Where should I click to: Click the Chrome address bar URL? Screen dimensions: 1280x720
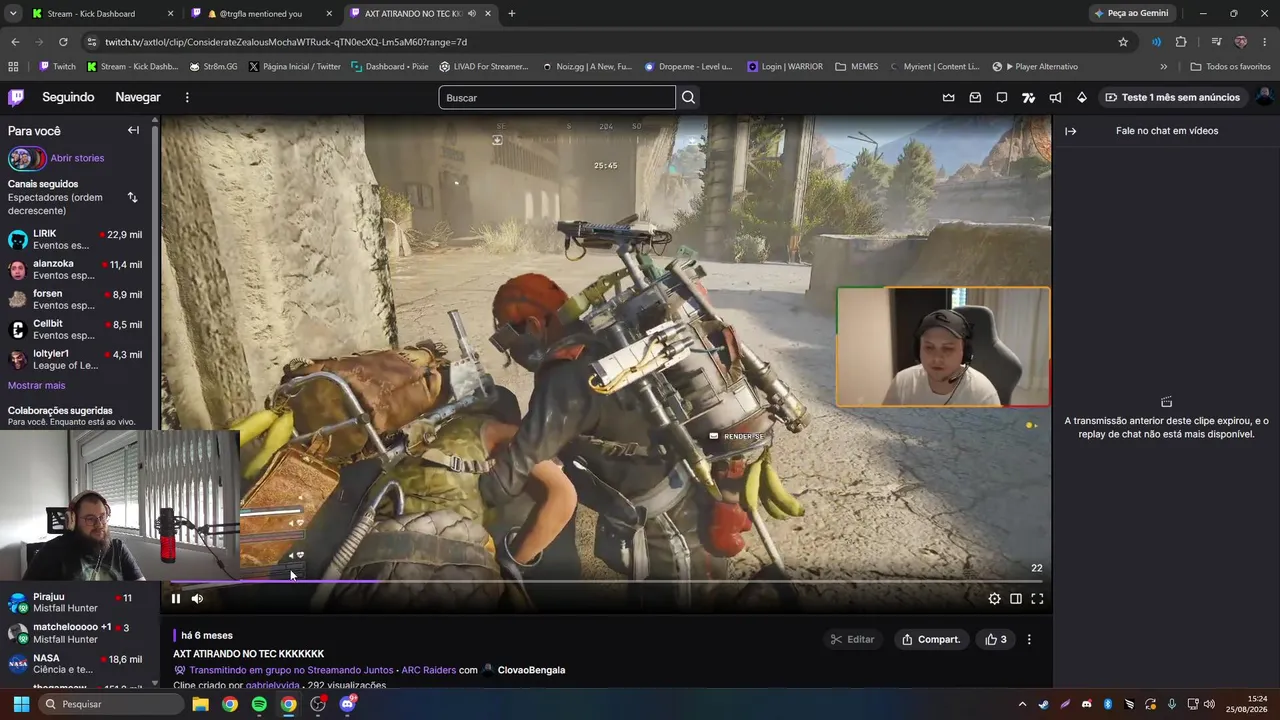(x=286, y=42)
